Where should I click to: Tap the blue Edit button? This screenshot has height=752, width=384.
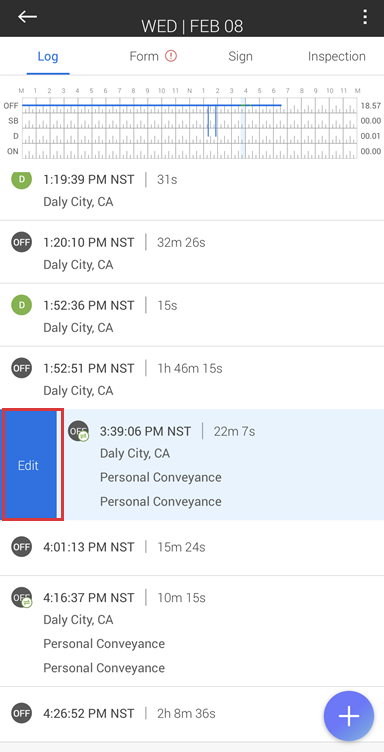(30, 465)
